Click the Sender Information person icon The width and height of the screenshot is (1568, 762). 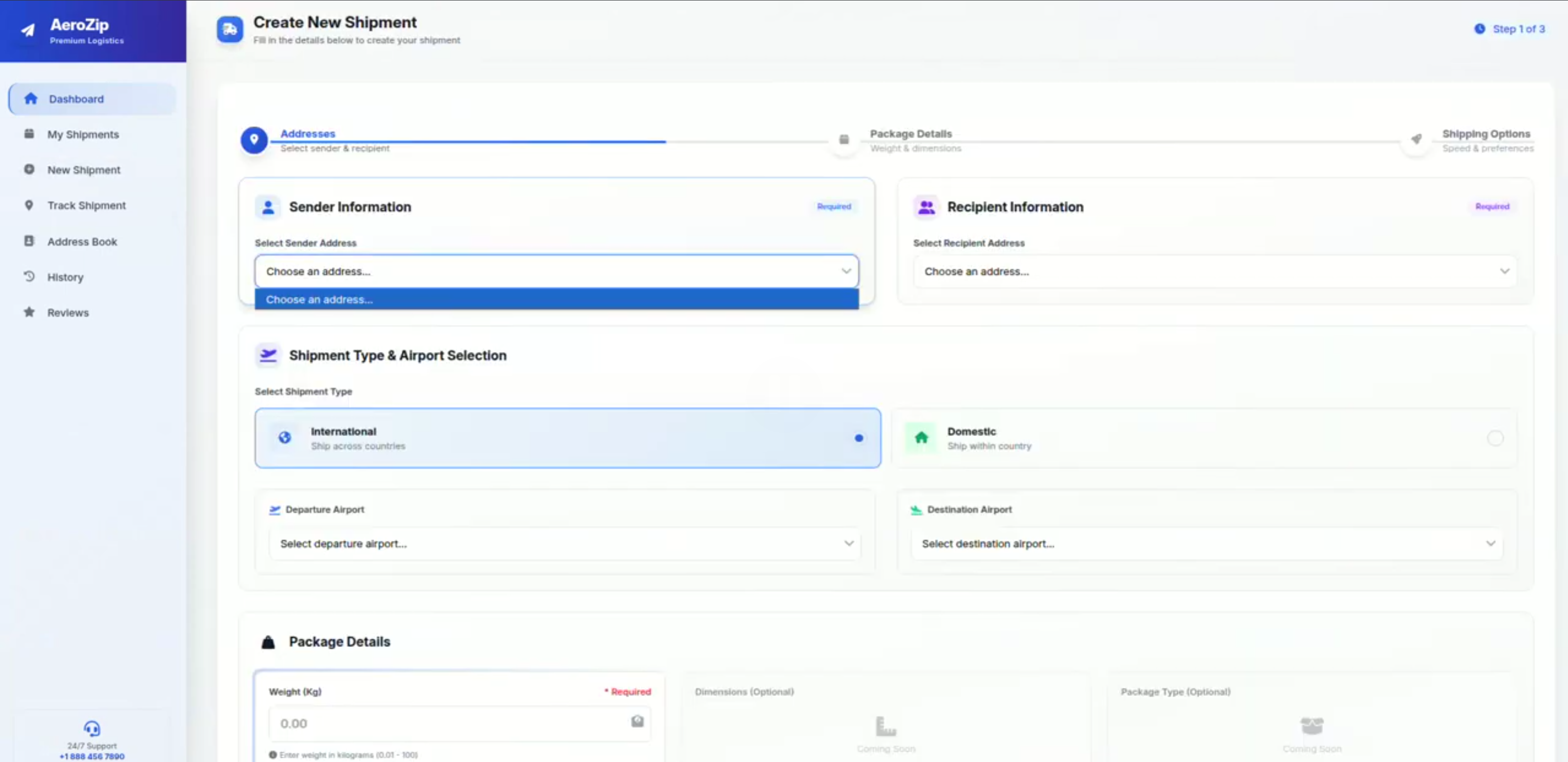268,207
